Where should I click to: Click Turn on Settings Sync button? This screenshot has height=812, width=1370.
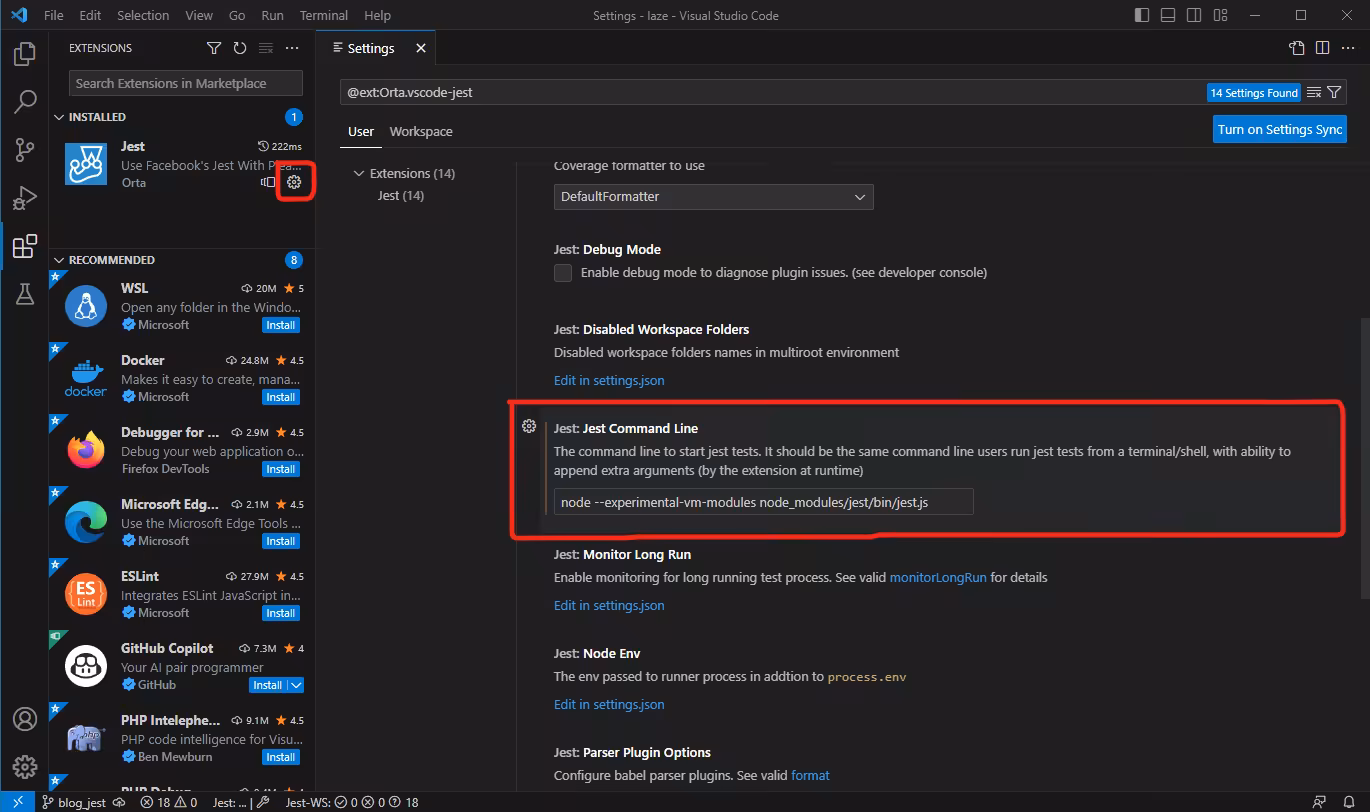(1280, 129)
